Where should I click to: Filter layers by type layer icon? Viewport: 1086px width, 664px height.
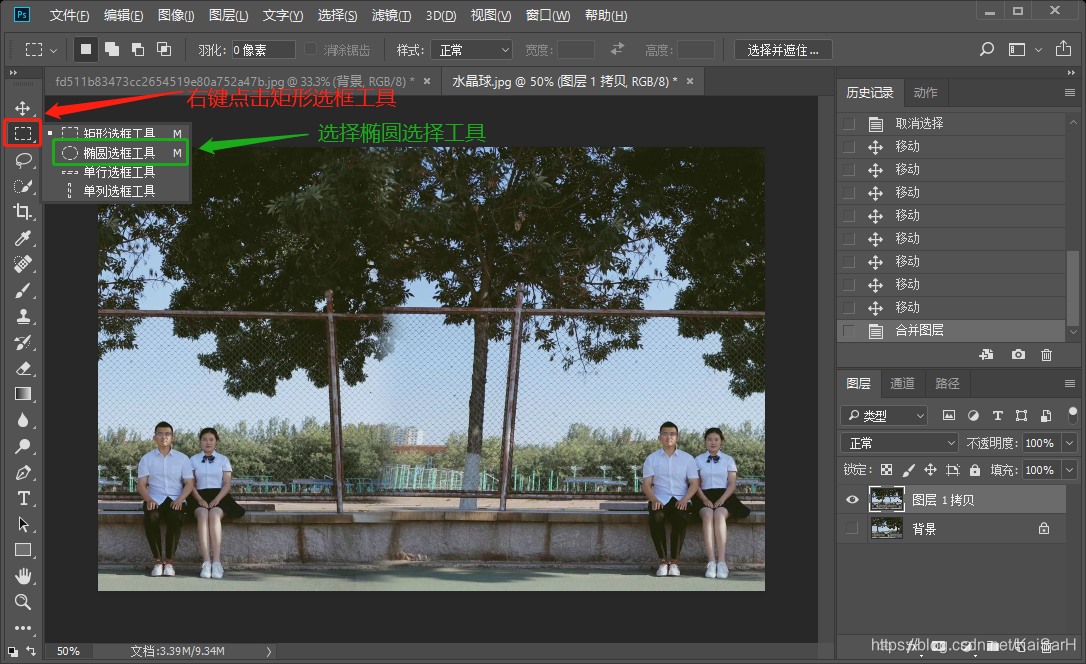(x=997, y=415)
